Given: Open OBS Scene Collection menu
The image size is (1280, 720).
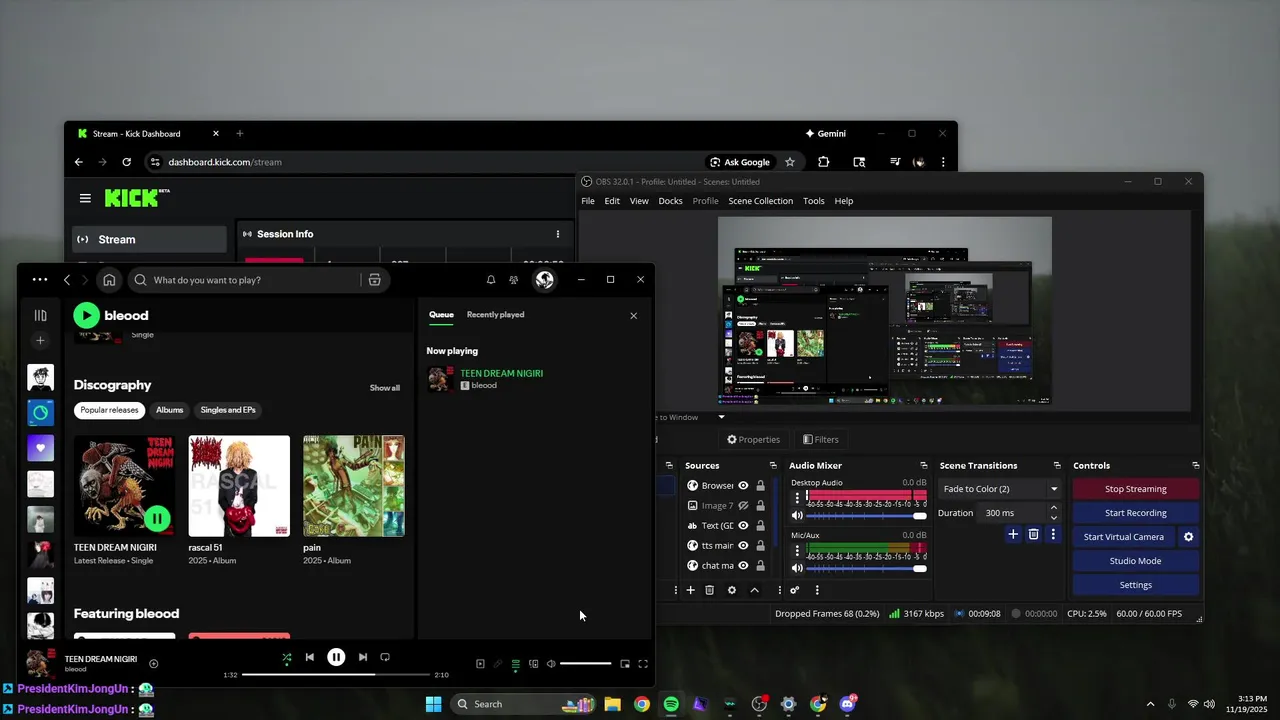Looking at the screenshot, I should coord(760,201).
